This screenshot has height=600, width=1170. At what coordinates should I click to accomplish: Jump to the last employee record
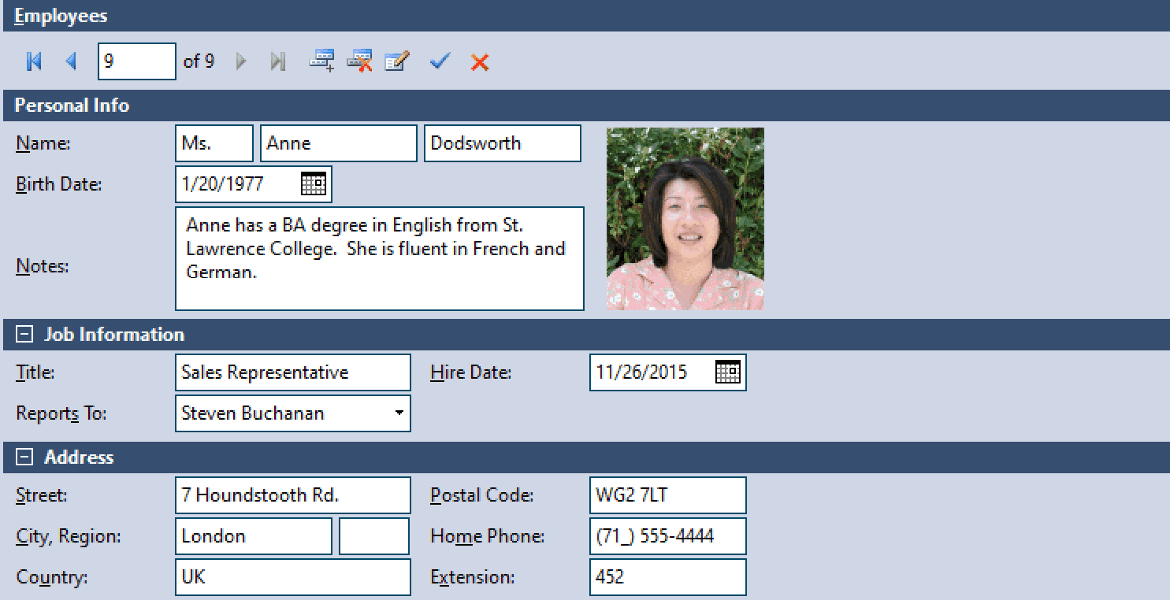[x=278, y=61]
